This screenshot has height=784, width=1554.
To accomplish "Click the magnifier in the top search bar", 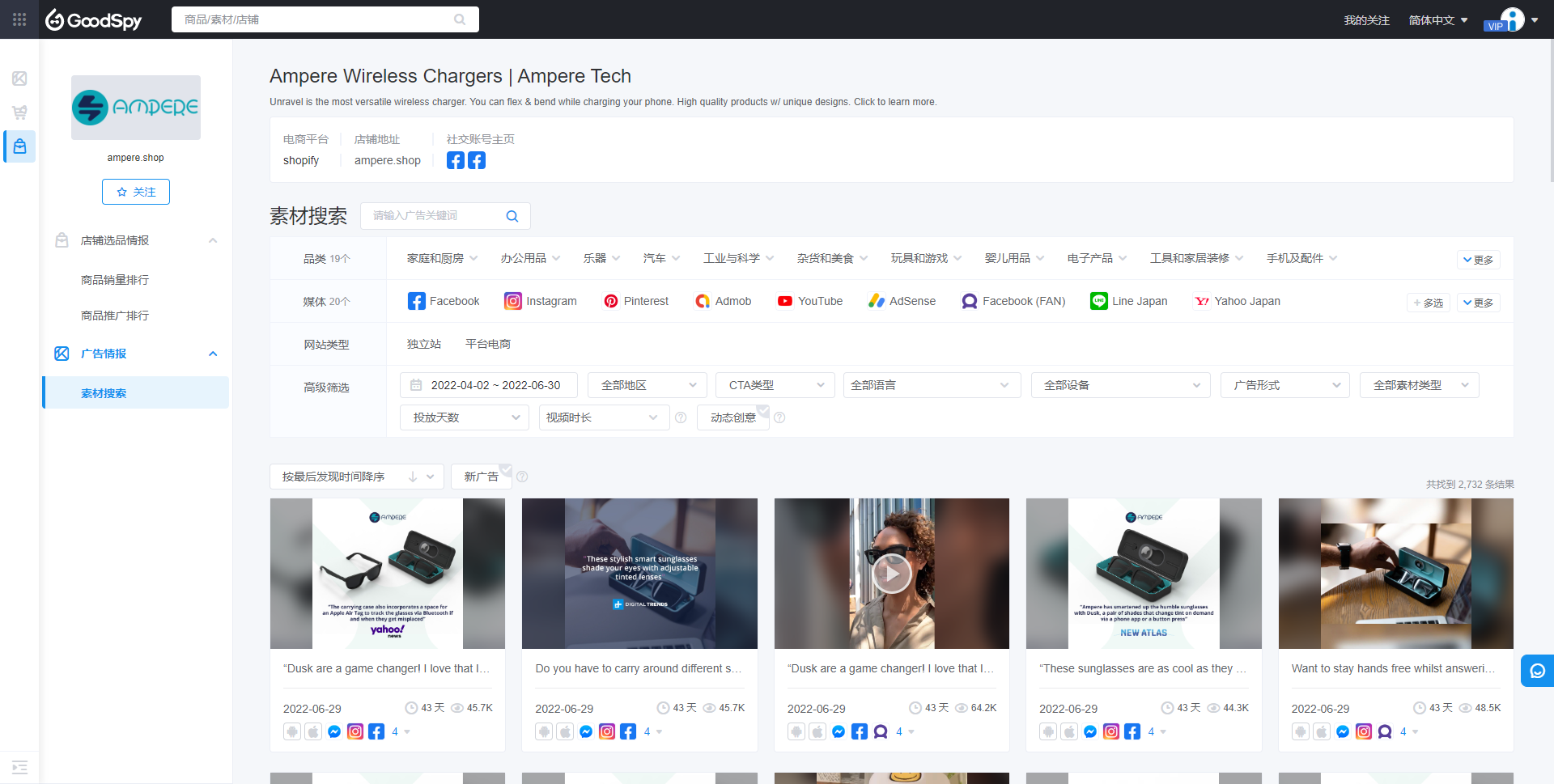I will pos(460,19).
